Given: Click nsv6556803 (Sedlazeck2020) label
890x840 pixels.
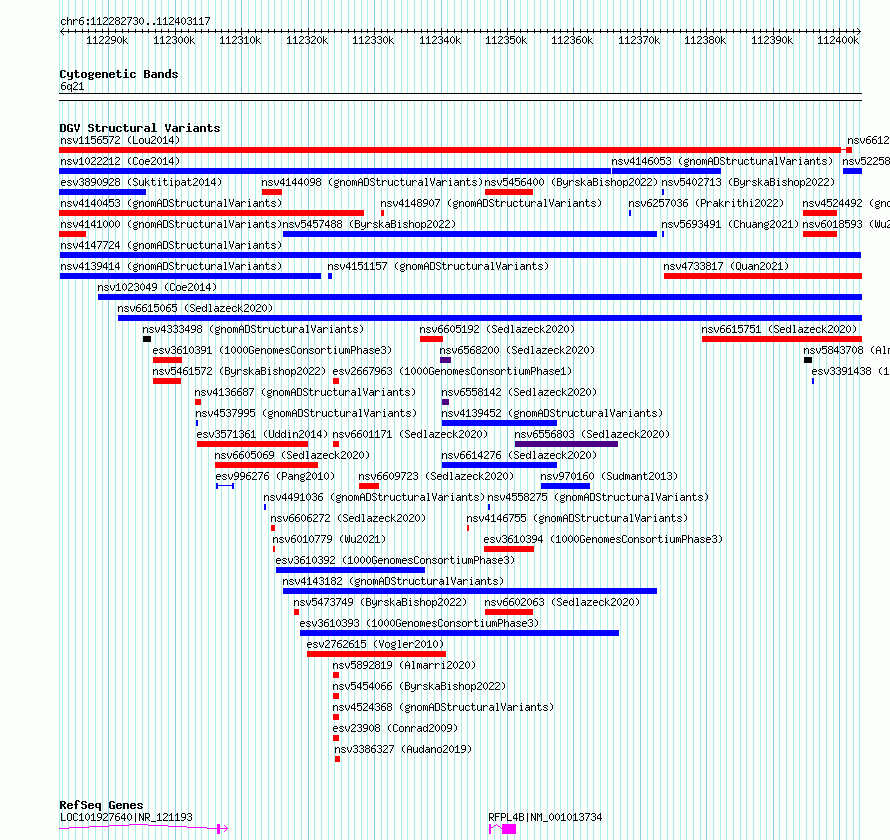Looking at the screenshot, I should [592, 434].
